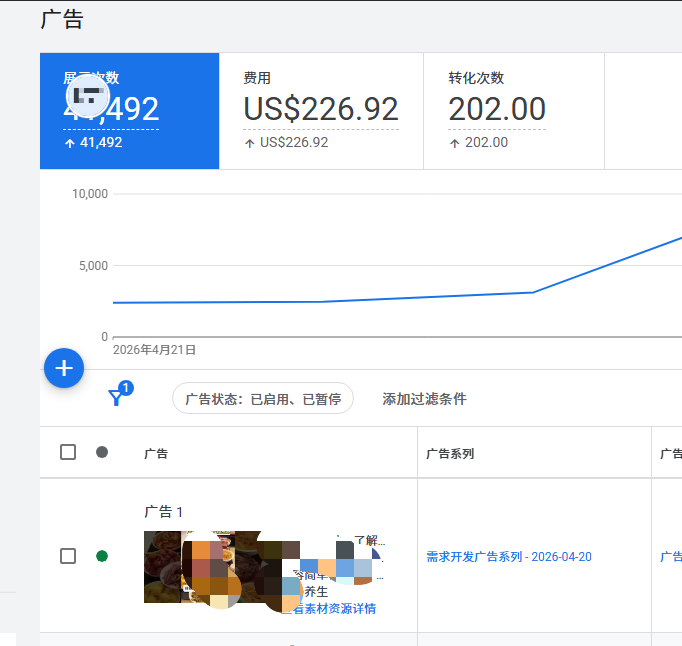The image size is (682, 646).
Task: Click the blue plus create-ad button
Action: pyautogui.click(x=64, y=369)
